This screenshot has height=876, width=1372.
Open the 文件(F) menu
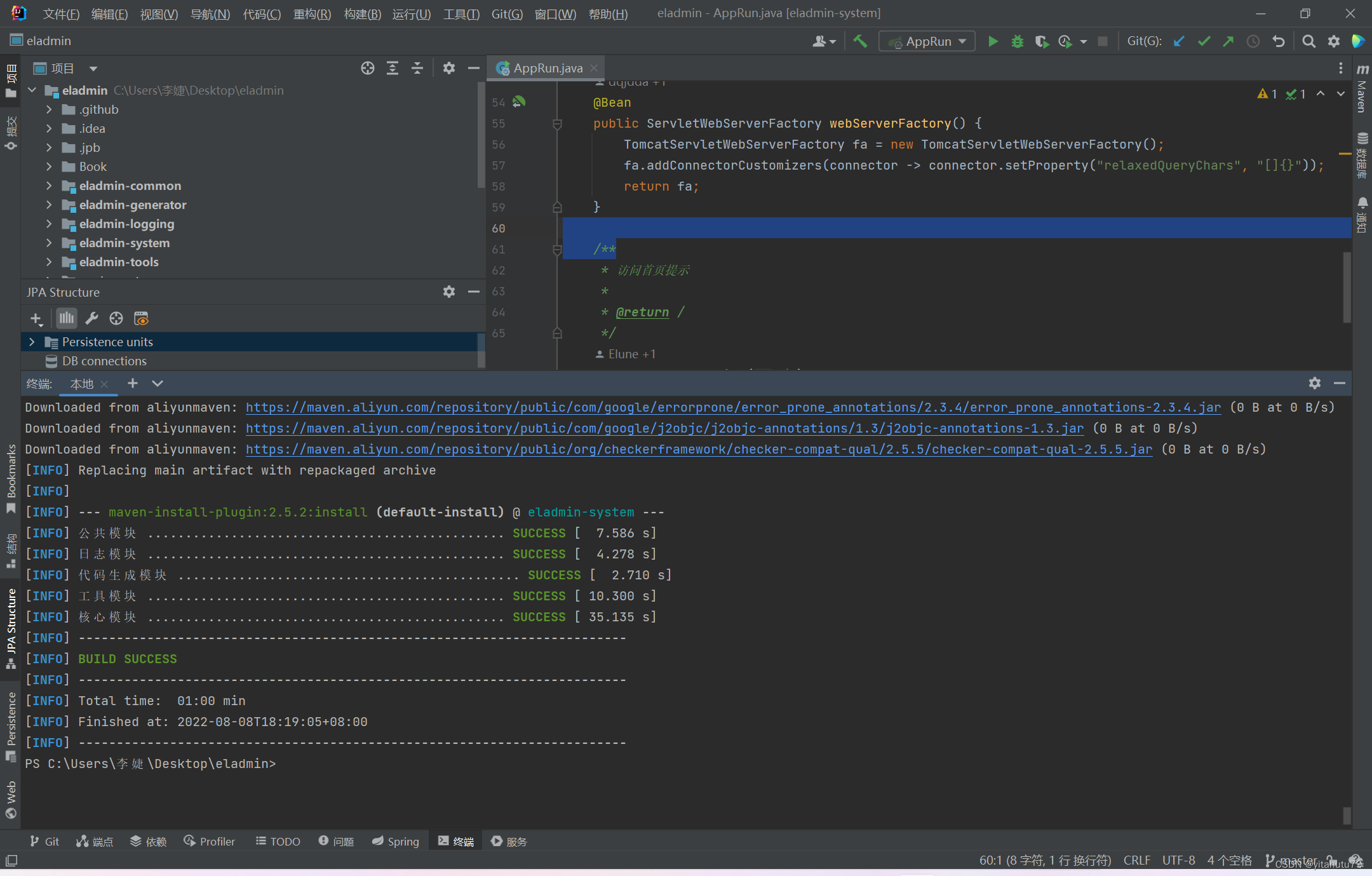point(61,14)
